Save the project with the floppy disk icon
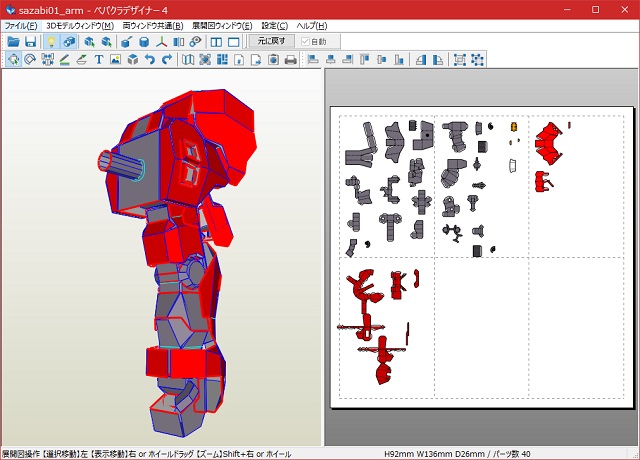This screenshot has width=640, height=460. pos(31,42)
